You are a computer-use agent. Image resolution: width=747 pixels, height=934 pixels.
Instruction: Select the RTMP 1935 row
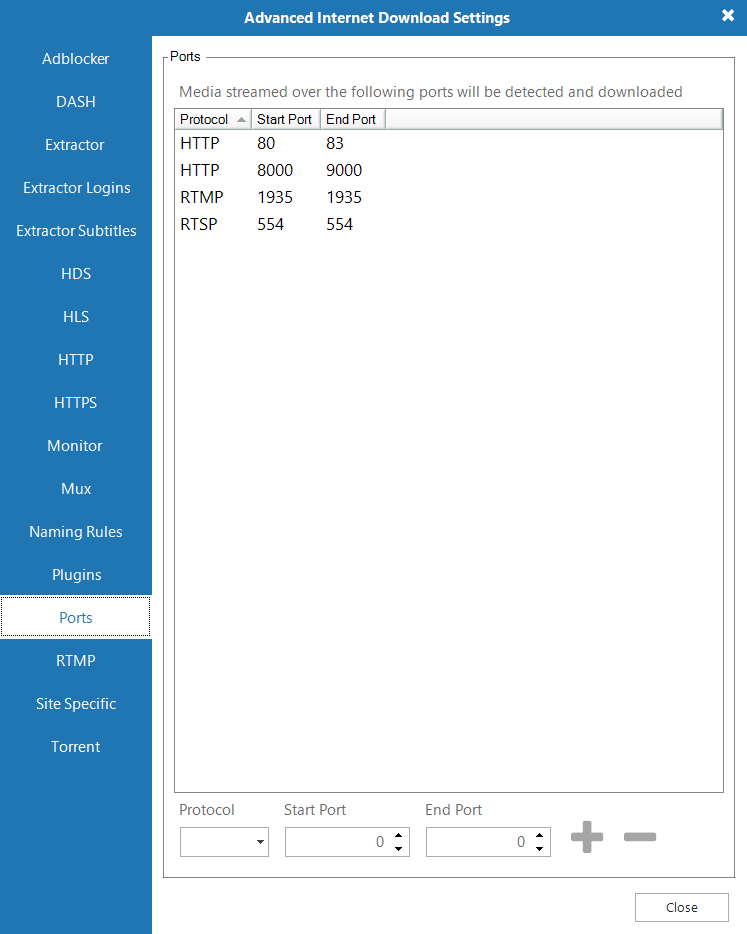pyautogui.click(x=449, y=197)
